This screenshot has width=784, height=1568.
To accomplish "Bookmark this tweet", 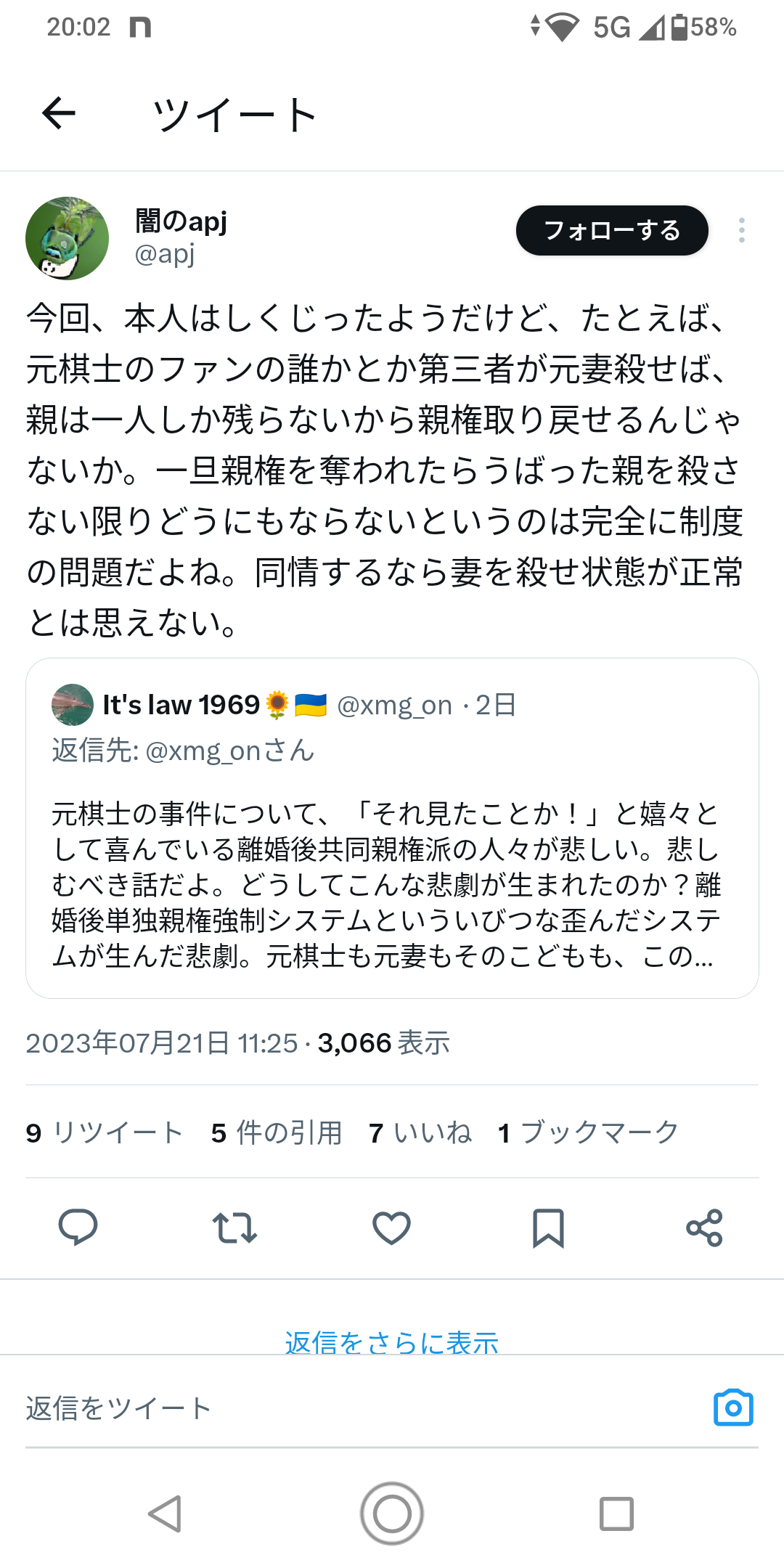I will 548,1228.
